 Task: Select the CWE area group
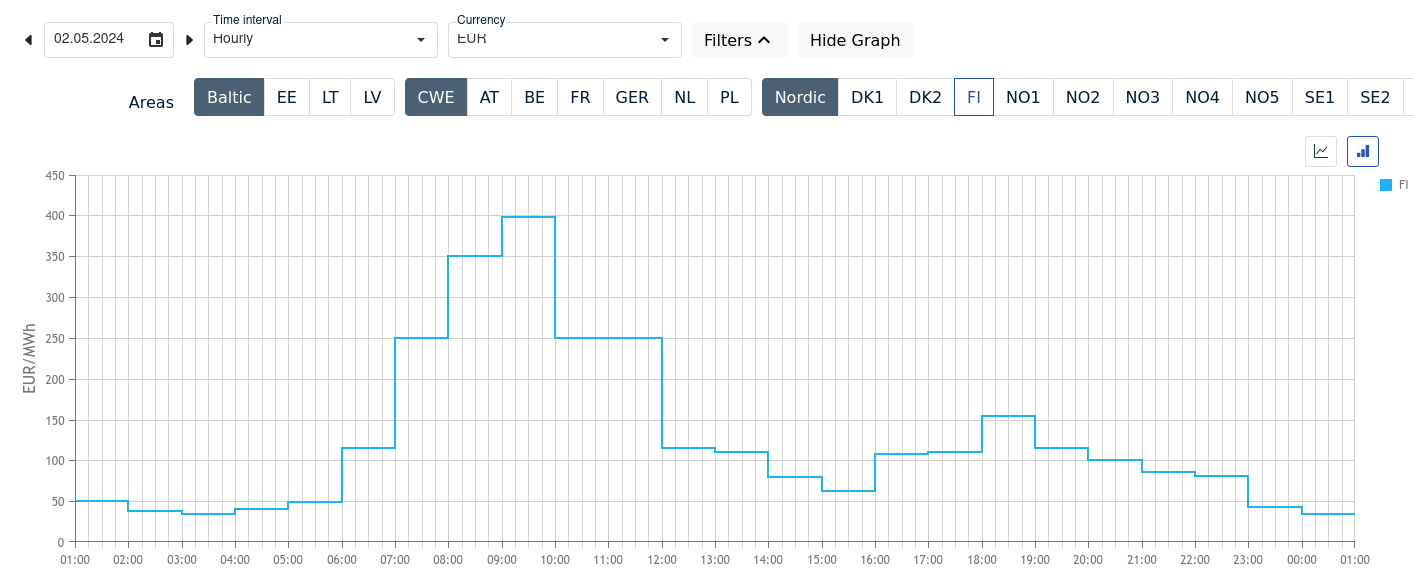click(436, 98)
